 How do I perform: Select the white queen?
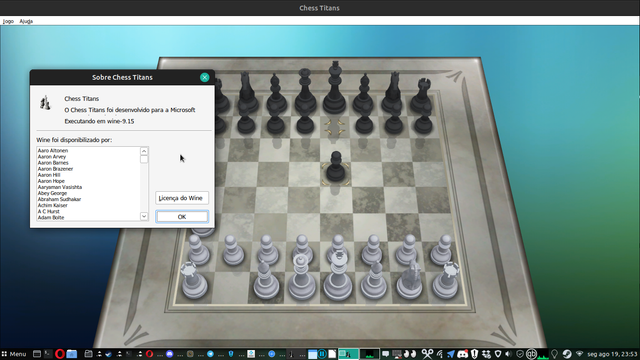[x=301, y=277]
